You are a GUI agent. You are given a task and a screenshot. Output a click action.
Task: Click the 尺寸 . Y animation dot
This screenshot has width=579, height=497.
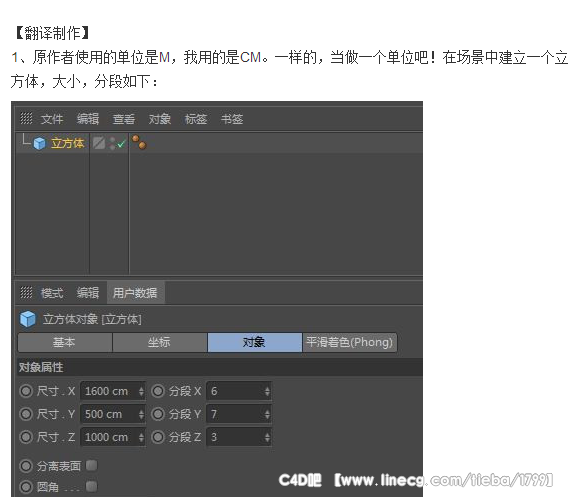click(x=26, y=414)
